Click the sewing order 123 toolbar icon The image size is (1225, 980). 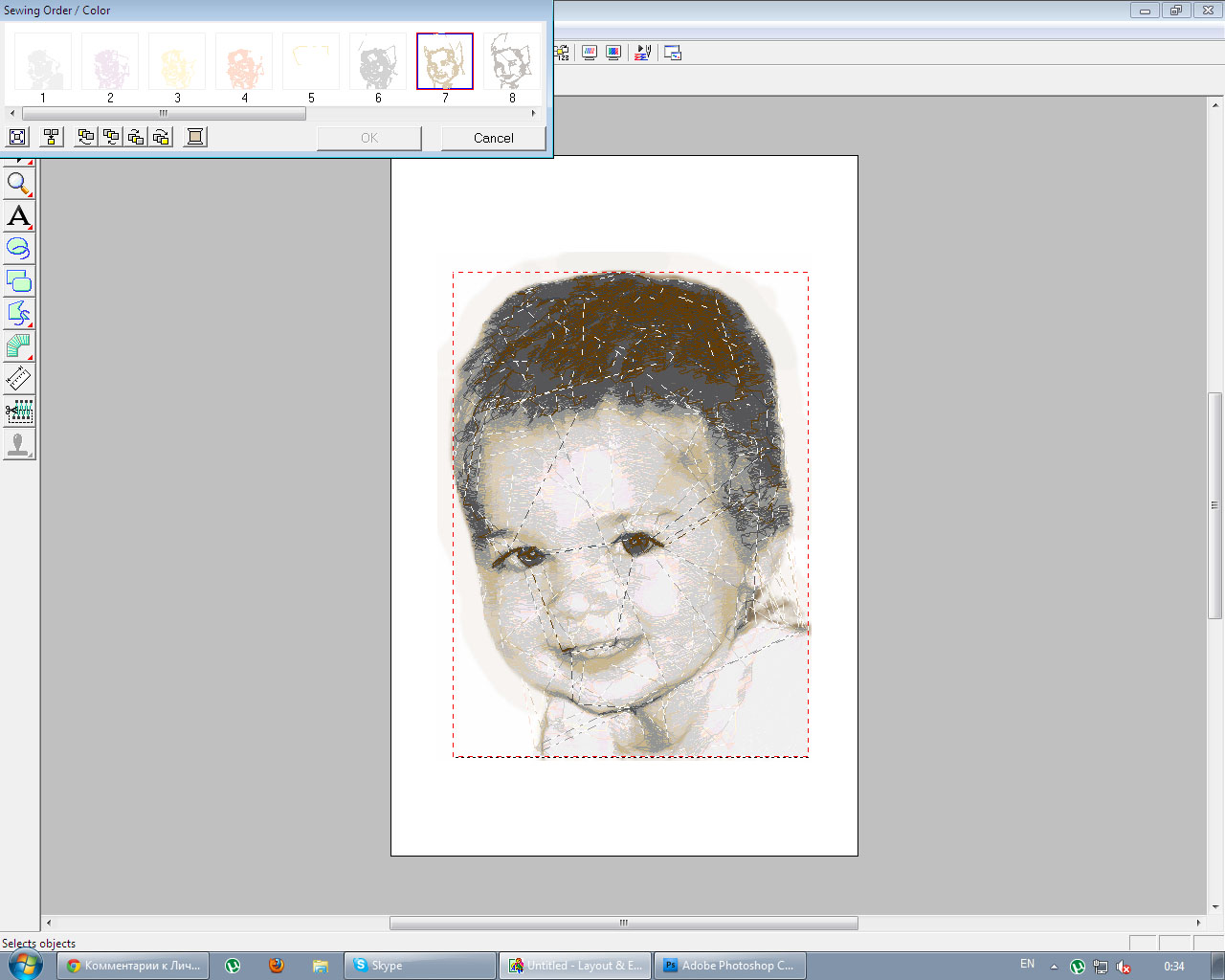(x=561, y=53)
